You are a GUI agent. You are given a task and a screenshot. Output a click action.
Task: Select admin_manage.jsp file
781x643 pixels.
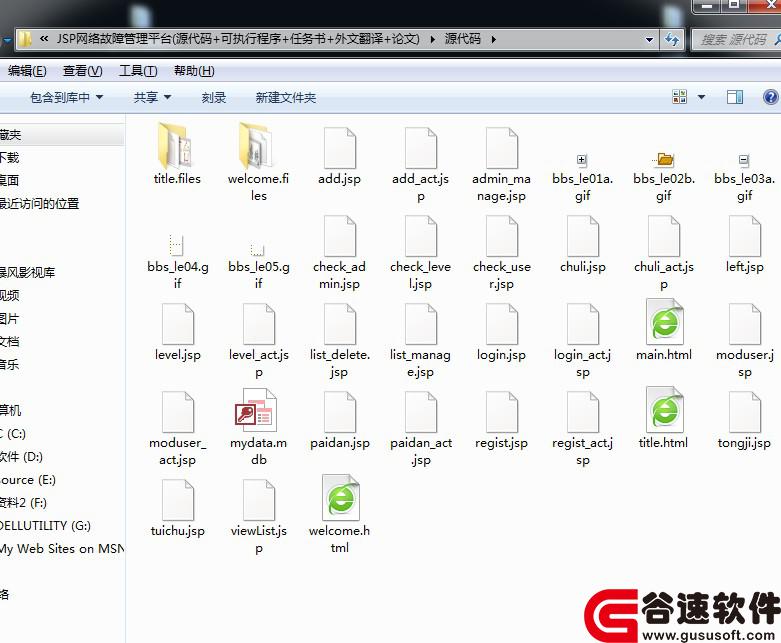502,164
